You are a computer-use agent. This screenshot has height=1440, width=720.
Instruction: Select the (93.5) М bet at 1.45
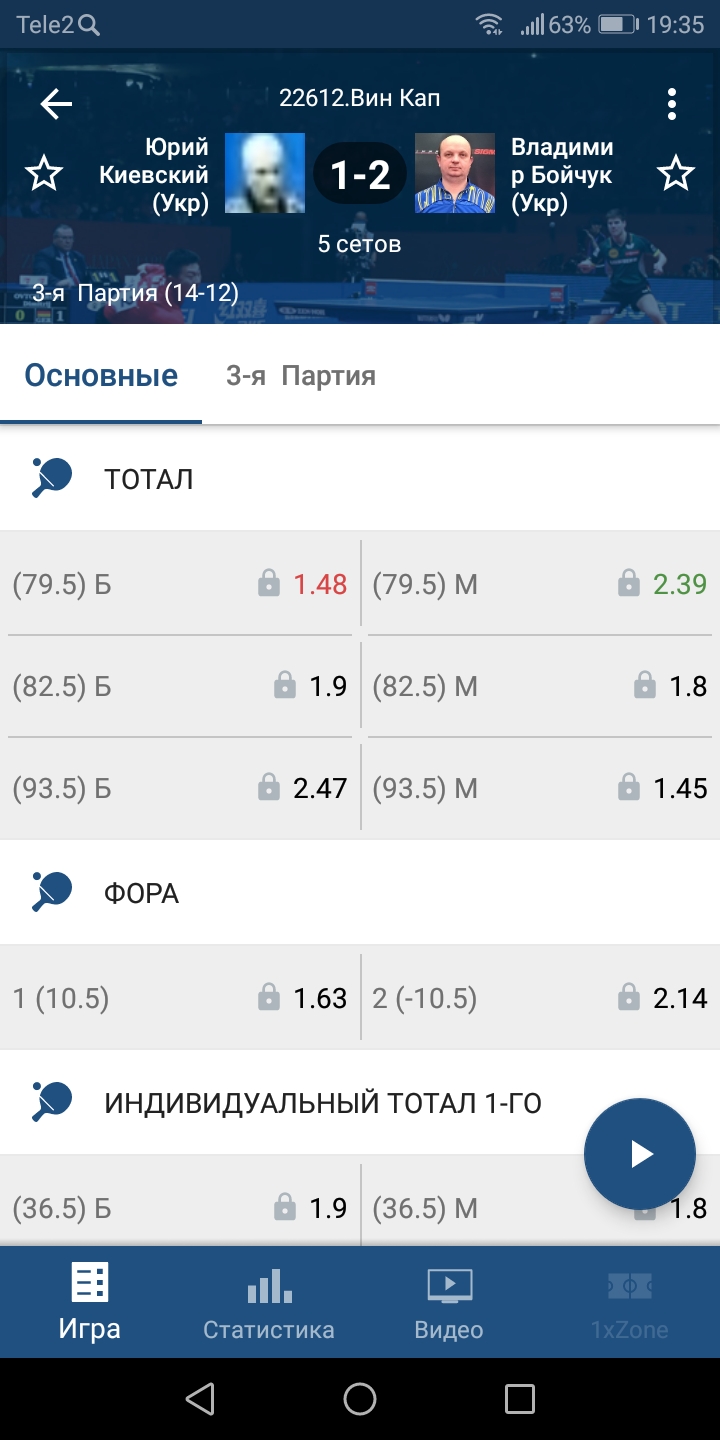(x=540, y=788)
